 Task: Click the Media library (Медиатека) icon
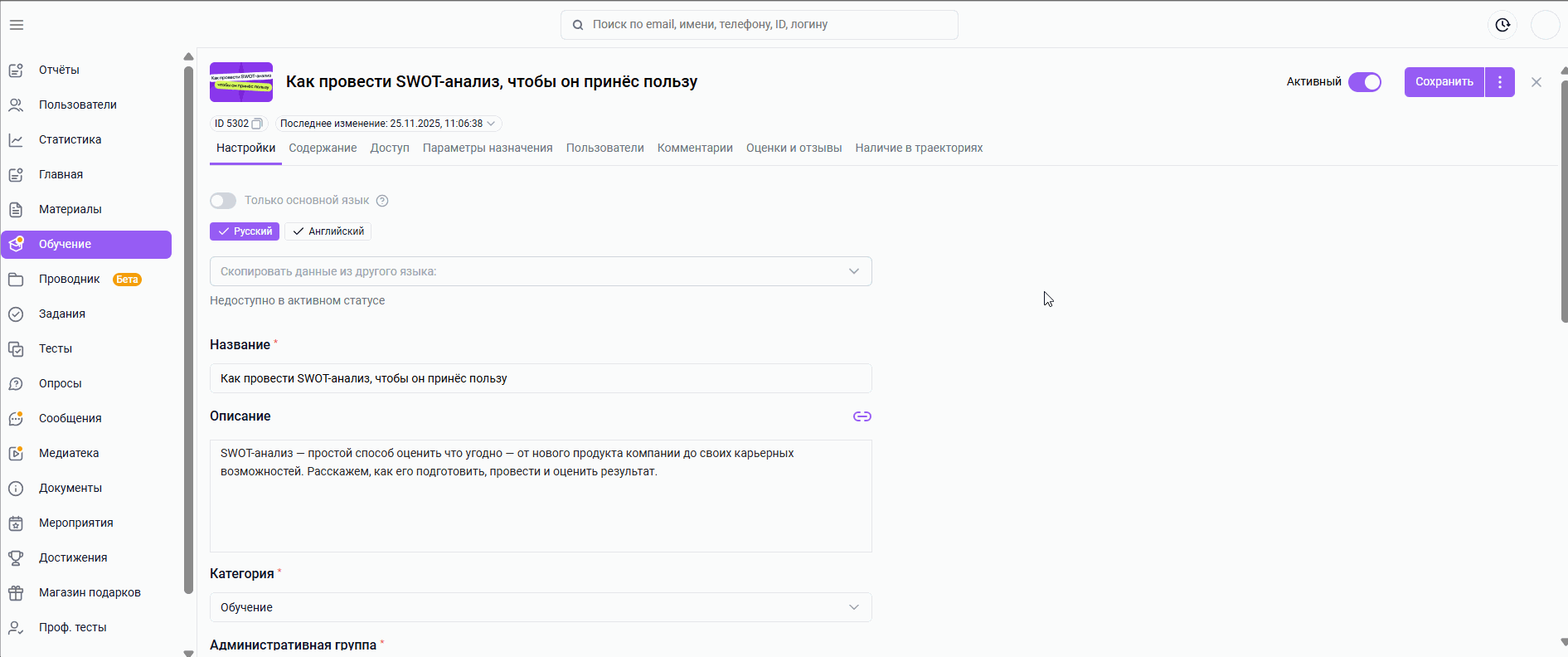coord(16,454)
